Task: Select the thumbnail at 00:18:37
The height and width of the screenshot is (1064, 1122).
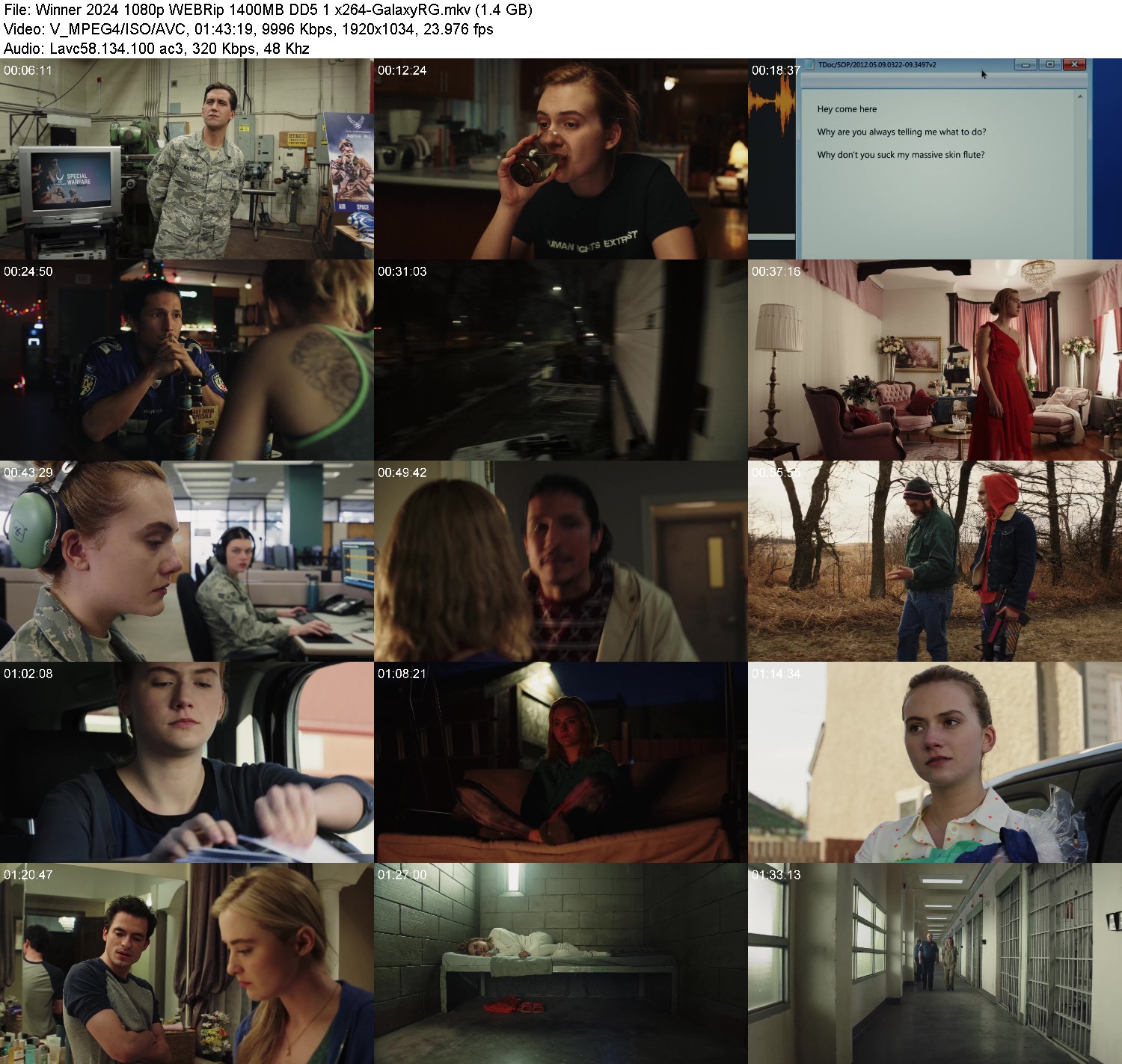Action: click(935, 159)
